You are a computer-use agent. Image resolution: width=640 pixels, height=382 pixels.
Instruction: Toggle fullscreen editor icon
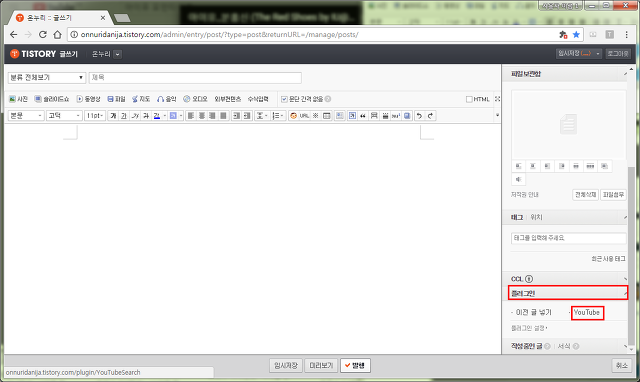tap(497, 99)
